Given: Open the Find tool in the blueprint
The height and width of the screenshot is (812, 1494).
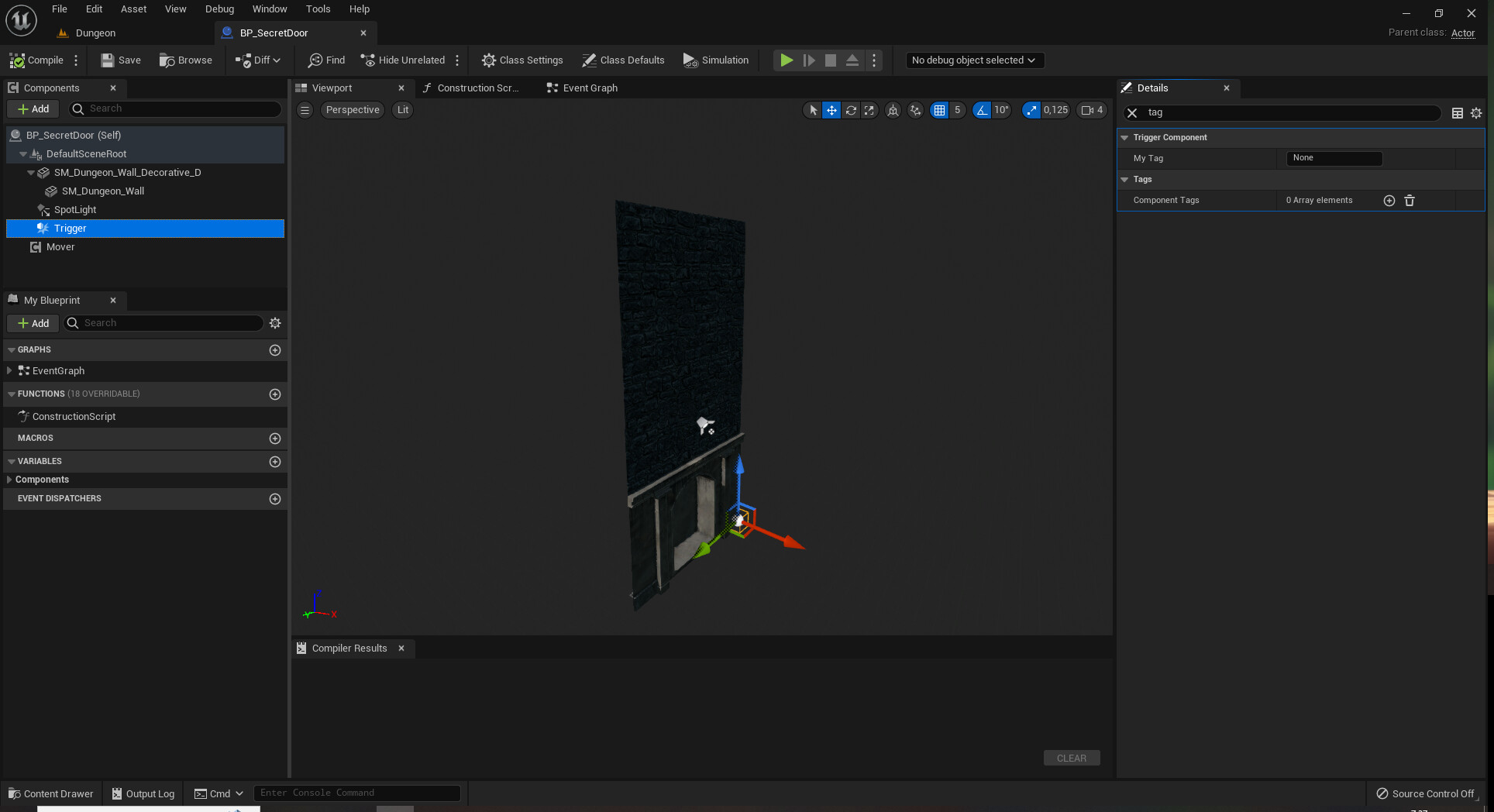Looking at the screenshot, I should pos(325,60).
